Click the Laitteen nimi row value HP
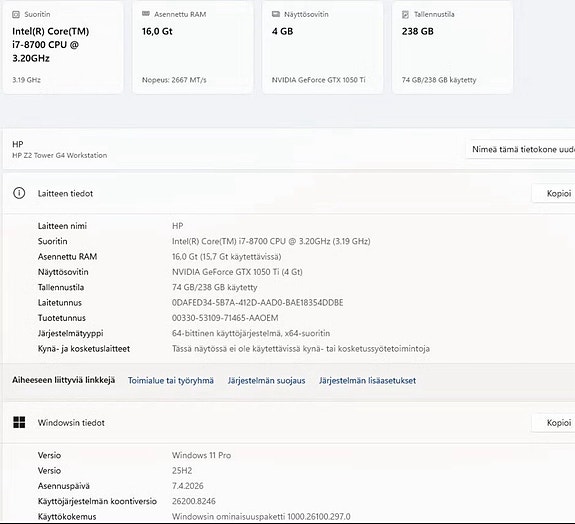 [x=177, y=226]
